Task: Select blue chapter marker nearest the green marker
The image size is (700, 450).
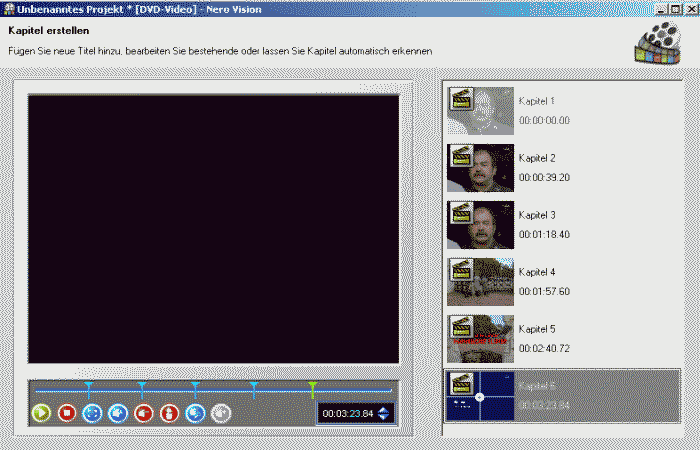Action: (x=254, y=386)
